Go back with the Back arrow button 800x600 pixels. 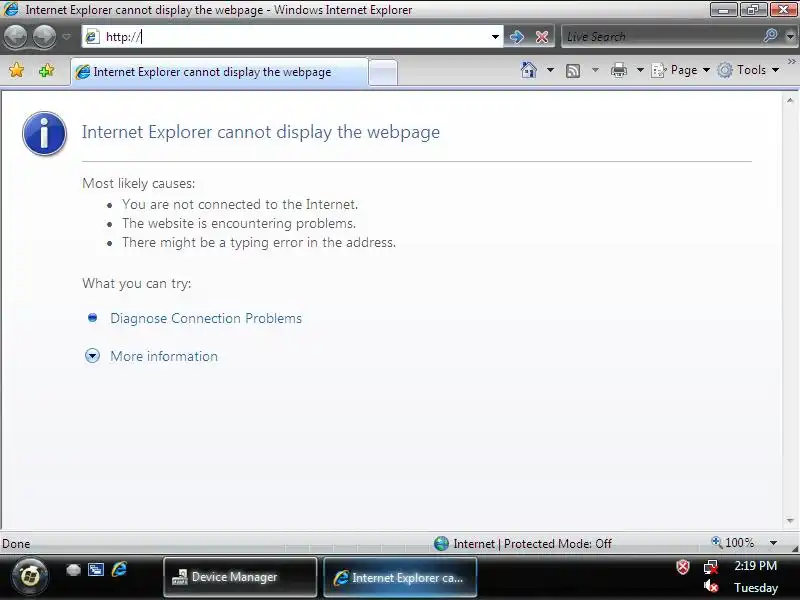pyautogui.click(x=16, y=37)
